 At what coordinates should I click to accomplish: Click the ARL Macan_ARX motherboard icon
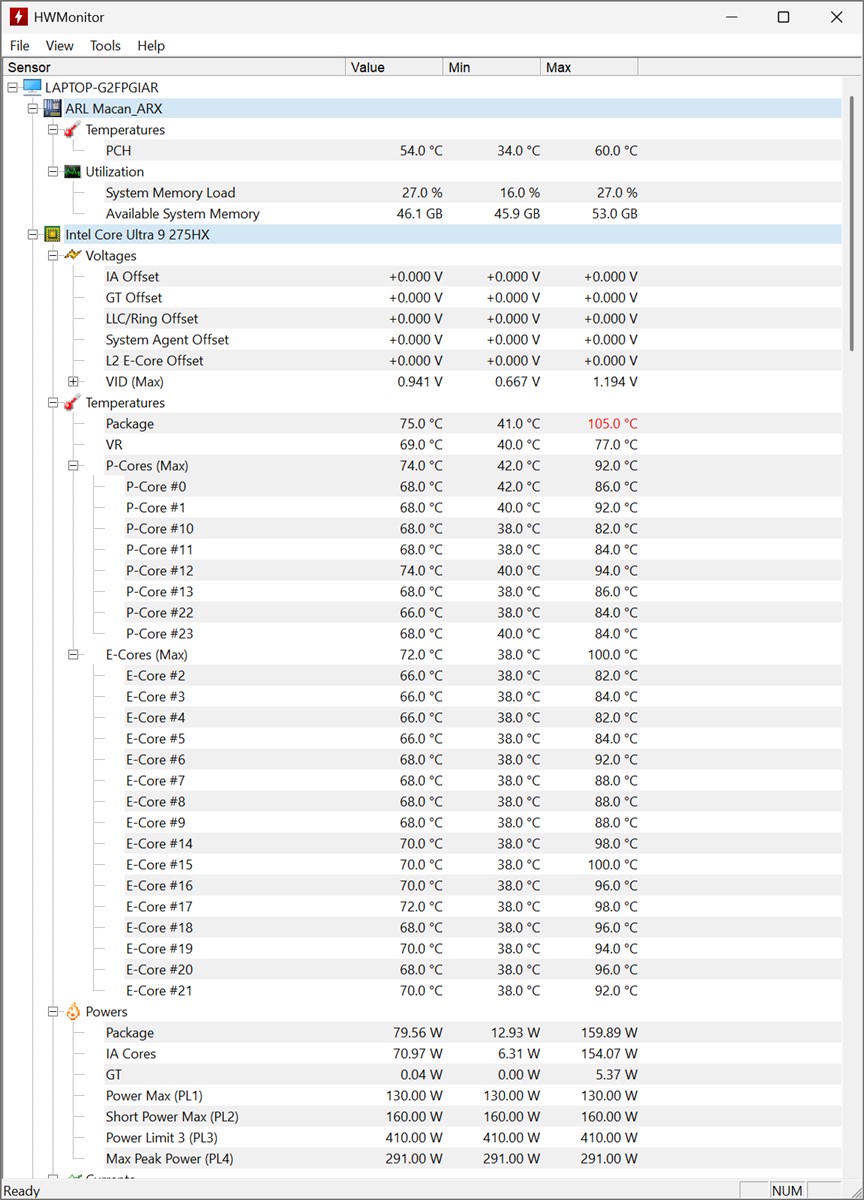coord(52,109)
